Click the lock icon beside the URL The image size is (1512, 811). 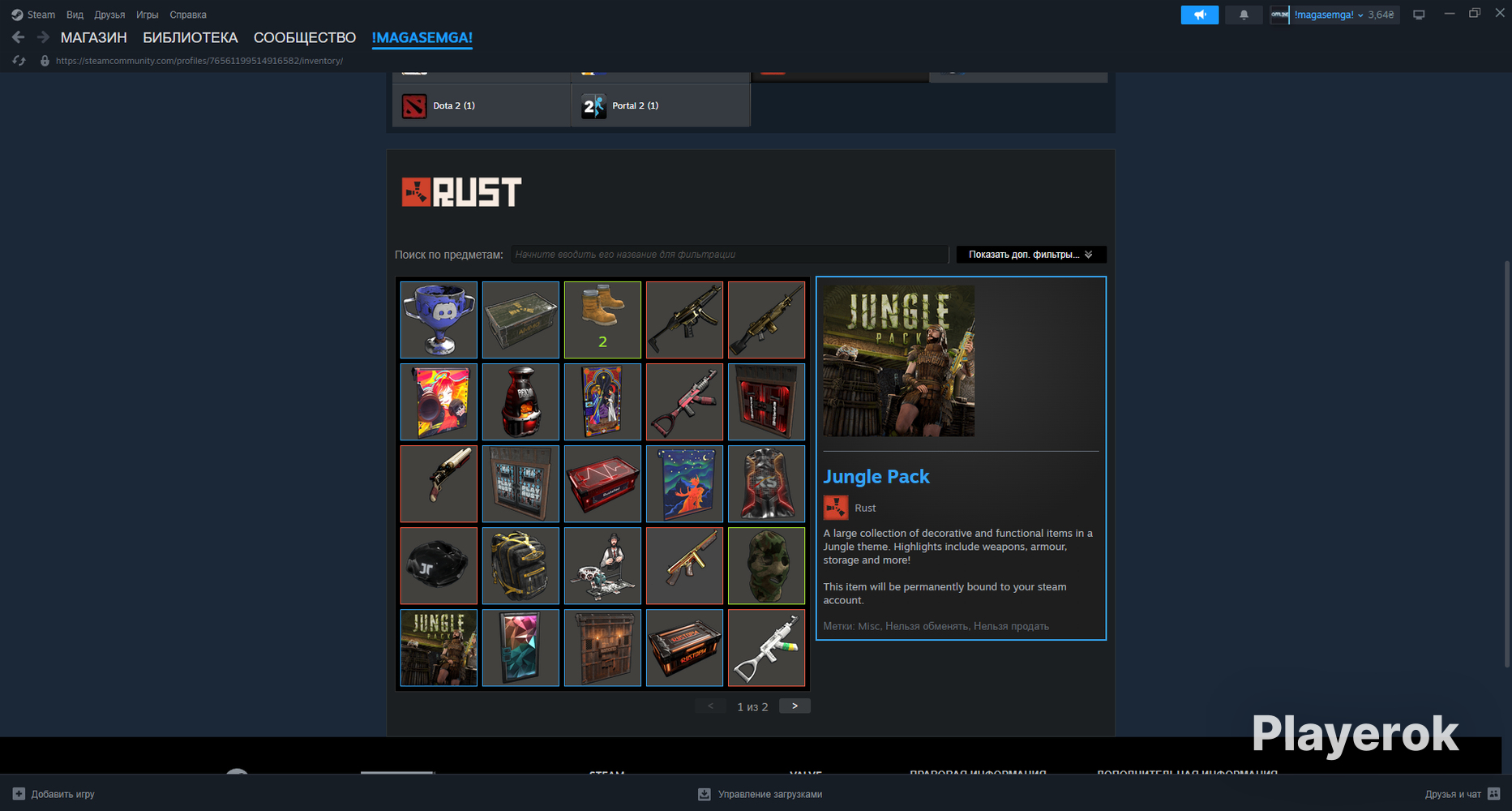(45, 61)
